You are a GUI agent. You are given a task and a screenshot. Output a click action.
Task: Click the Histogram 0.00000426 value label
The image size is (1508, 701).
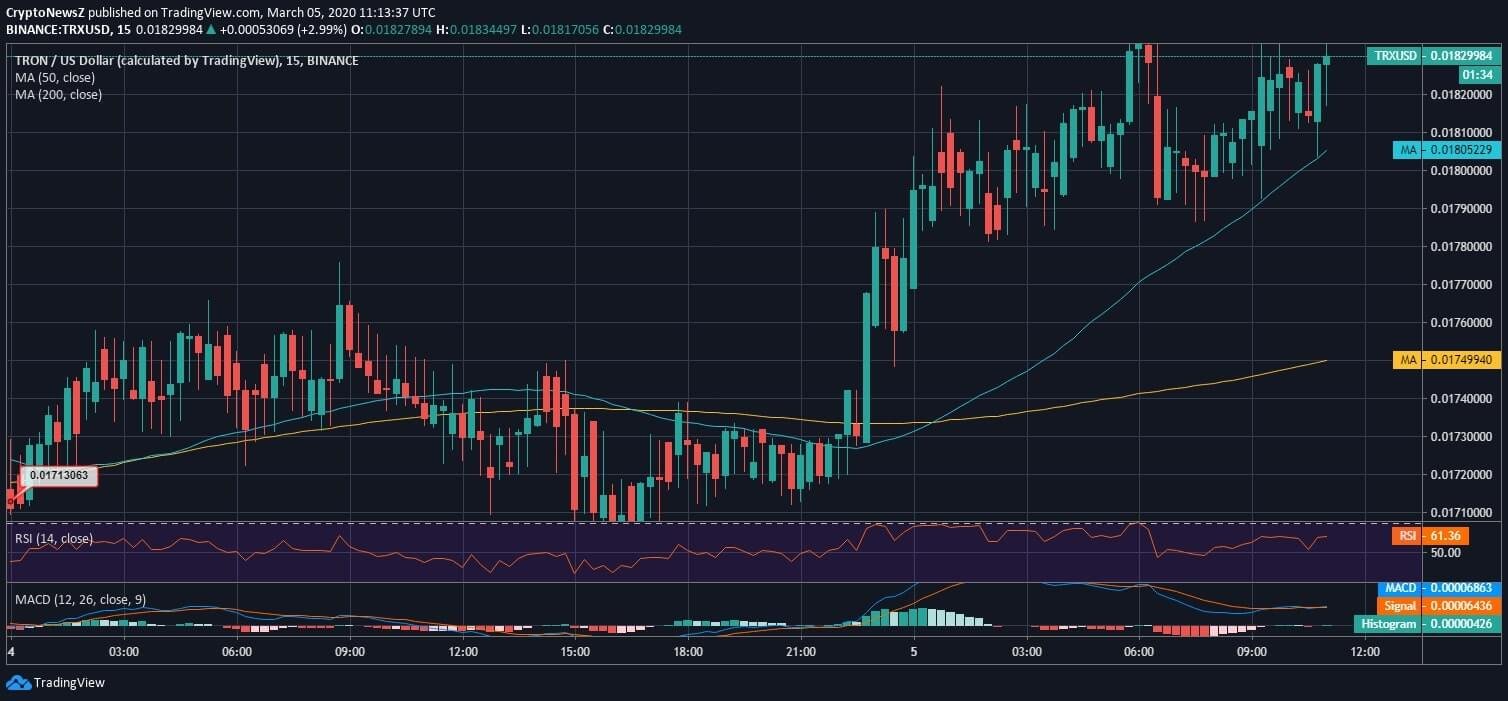click(1429, 624)
